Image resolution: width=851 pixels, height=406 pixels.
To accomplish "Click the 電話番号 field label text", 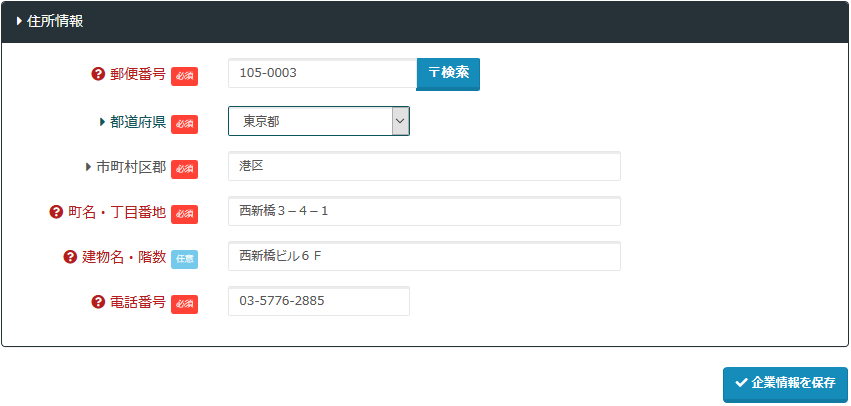I will (138, 302).
